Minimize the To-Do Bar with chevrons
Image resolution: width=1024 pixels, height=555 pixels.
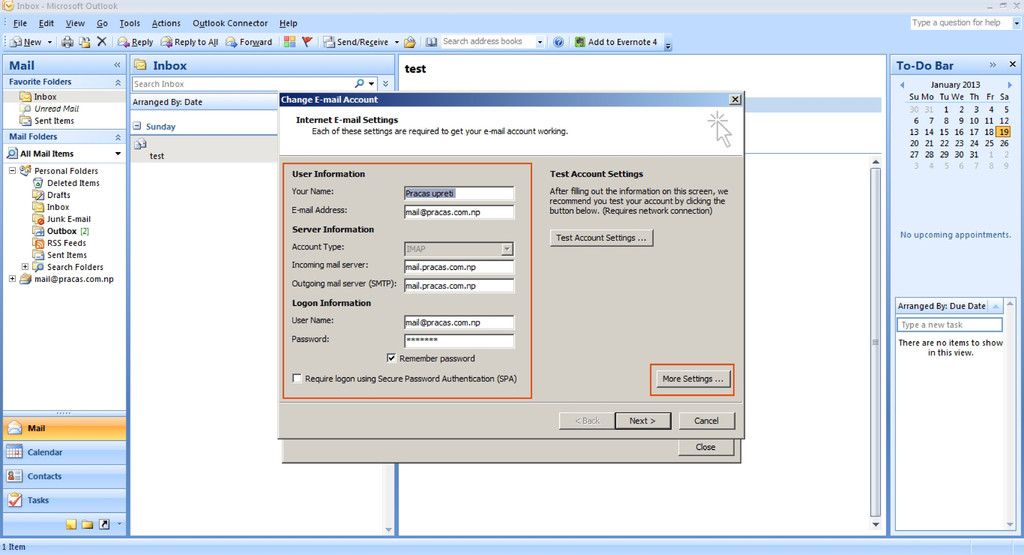point(993,65)
